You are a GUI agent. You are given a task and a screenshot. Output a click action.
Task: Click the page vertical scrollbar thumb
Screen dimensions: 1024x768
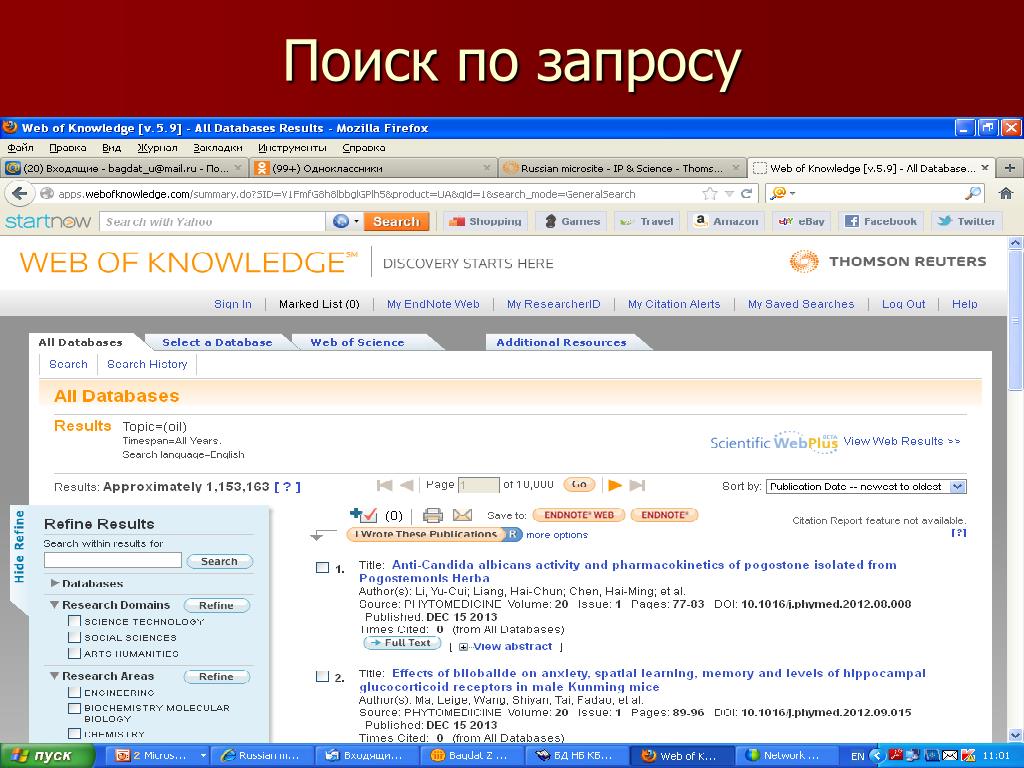pyautogui.click(x=1016, y=320)
